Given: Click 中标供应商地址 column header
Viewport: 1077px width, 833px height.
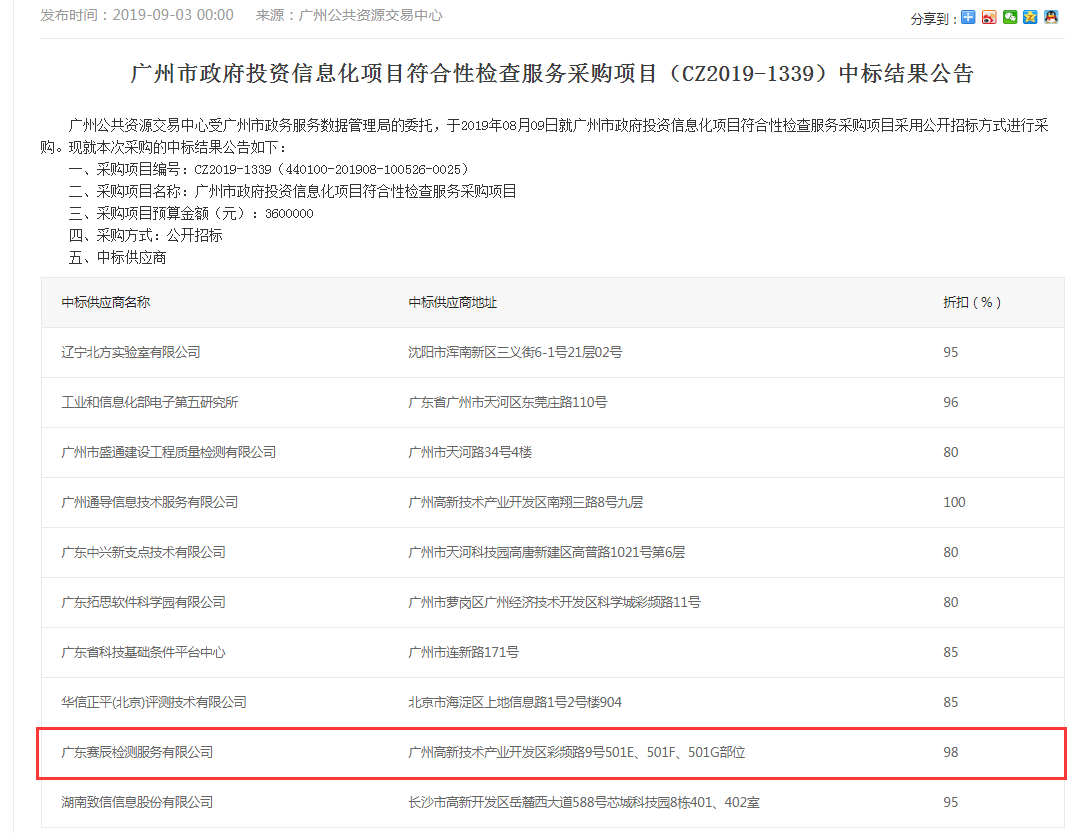Looking at the screenshot, I should pos(453,302).
